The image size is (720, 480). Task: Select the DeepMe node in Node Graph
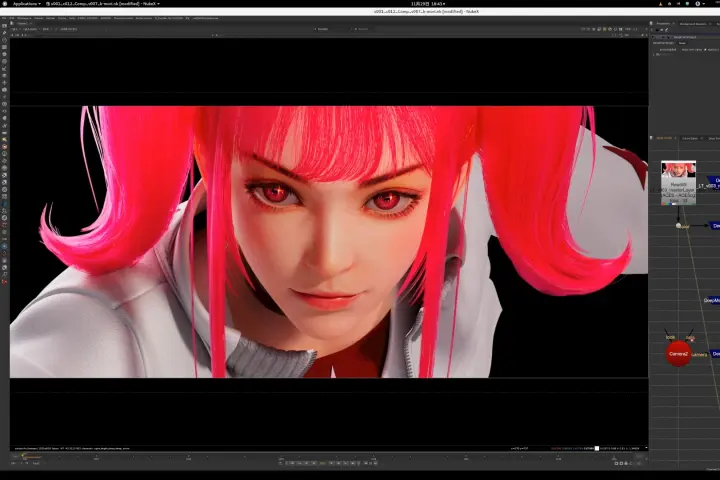point(712,300)
